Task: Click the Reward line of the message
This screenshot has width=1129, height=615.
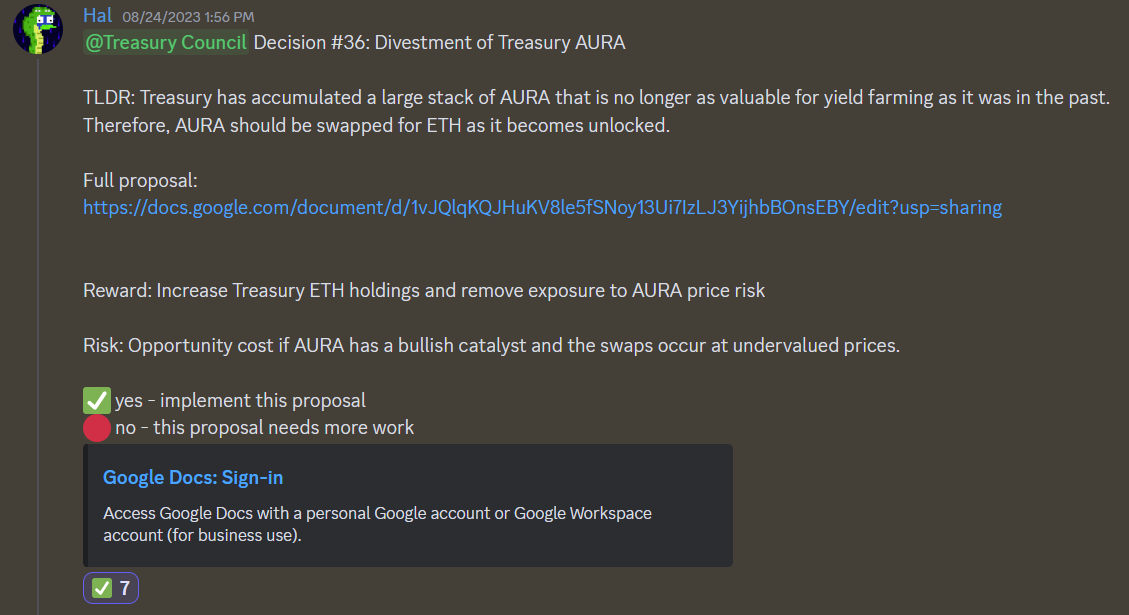Action: tap(424, 291)
